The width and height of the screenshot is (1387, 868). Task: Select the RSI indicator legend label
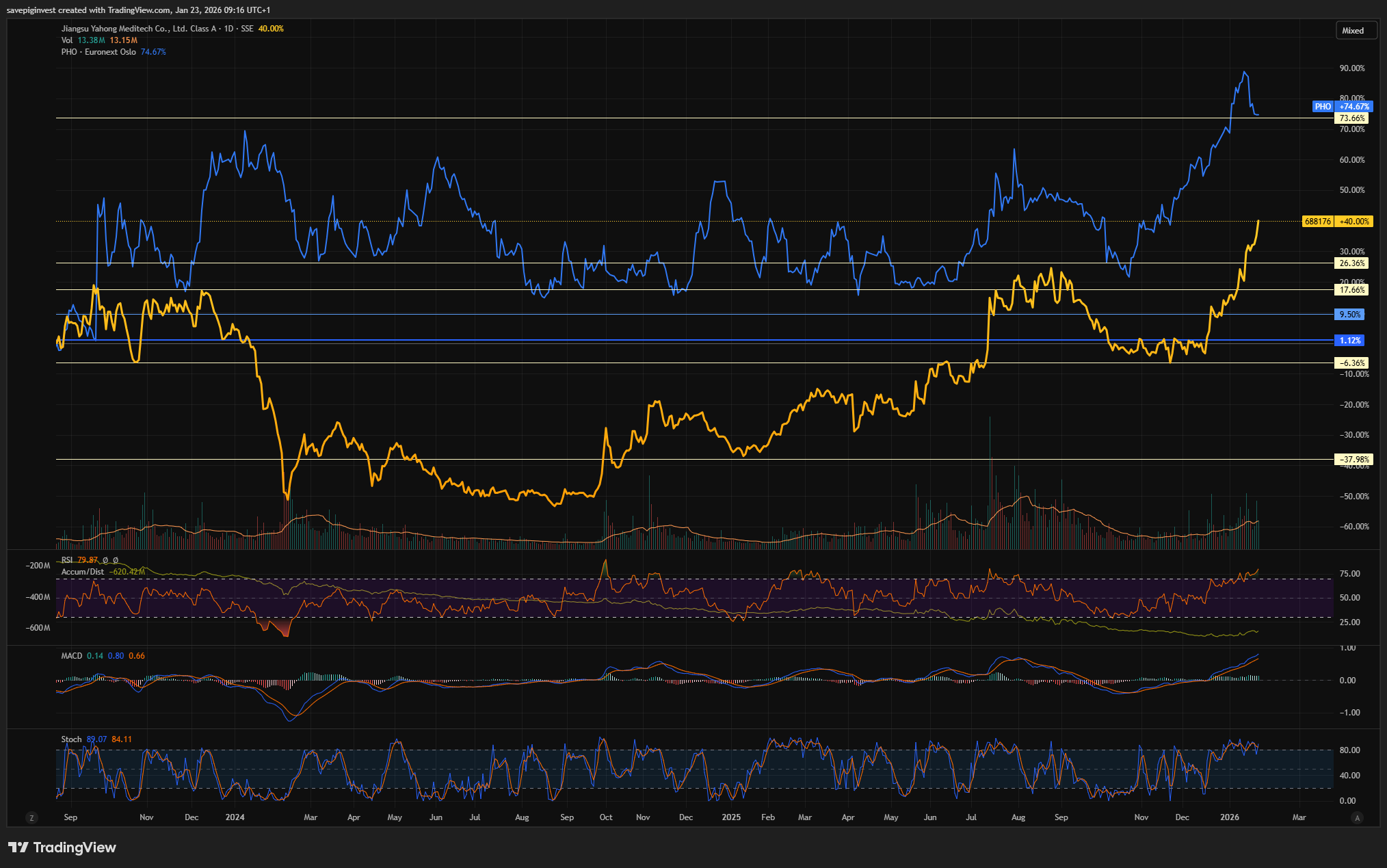pyautogui.click(x=67, y=560)
